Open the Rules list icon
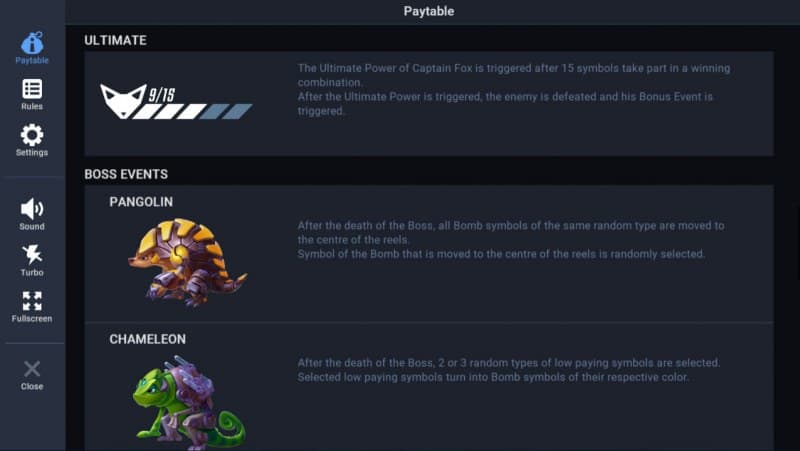This screenshot has width=800, height=451. click(x=32, y=89)
